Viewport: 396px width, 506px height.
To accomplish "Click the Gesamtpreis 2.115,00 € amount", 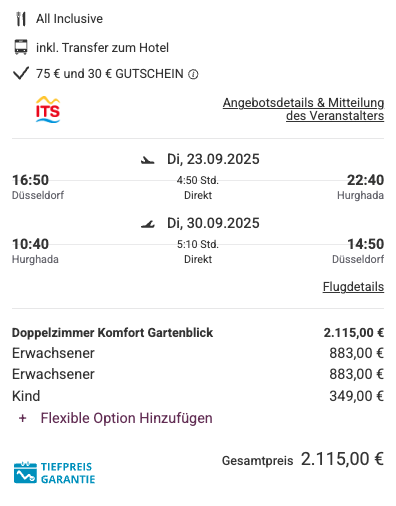I will (x=343, y=459).
